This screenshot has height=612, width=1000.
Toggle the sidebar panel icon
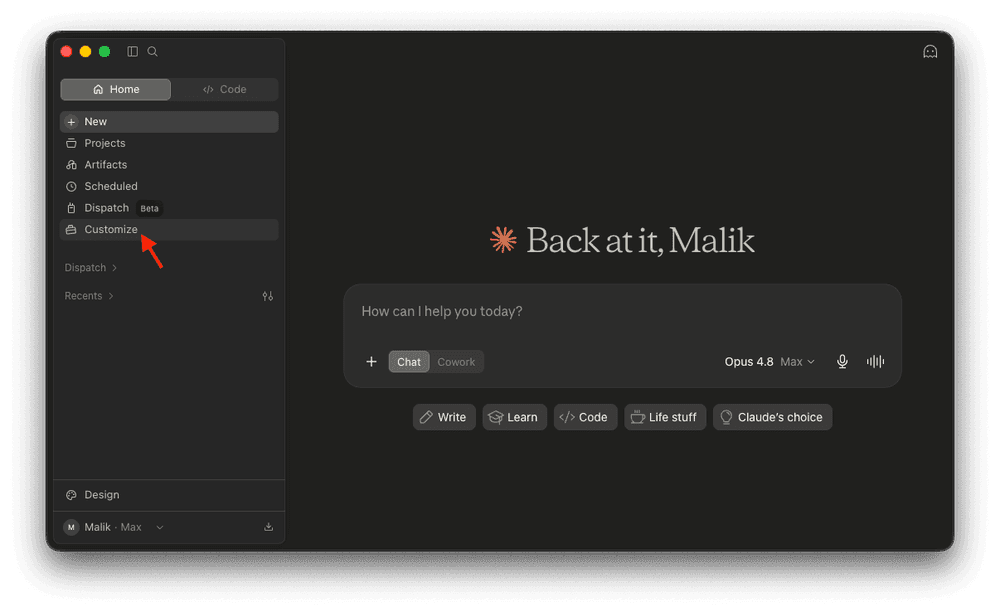click(x=133, y=52)
